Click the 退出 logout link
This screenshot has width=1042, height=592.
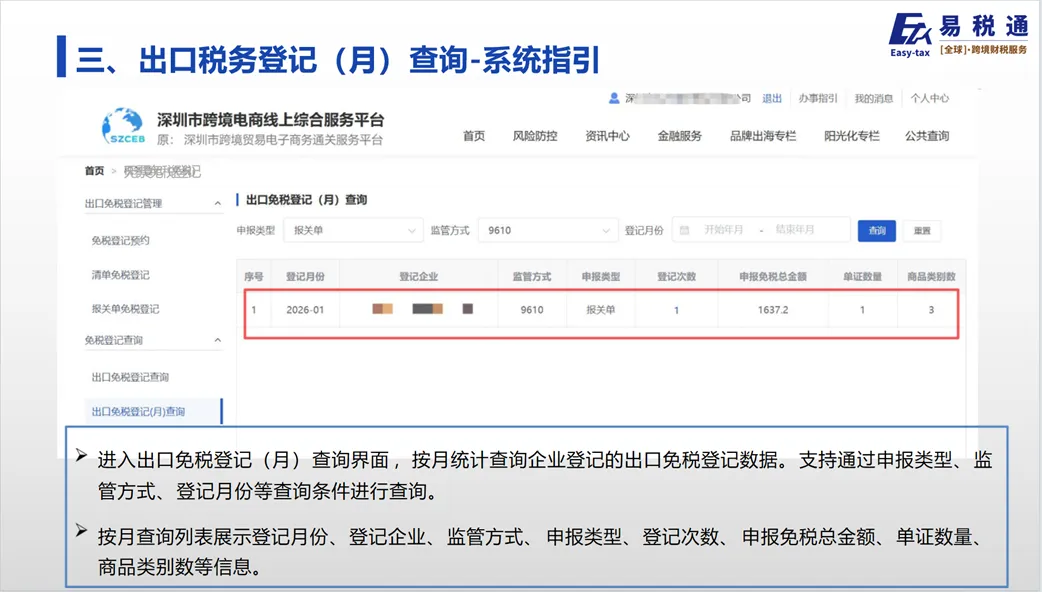pyautogui.click(x=771, y=98)
